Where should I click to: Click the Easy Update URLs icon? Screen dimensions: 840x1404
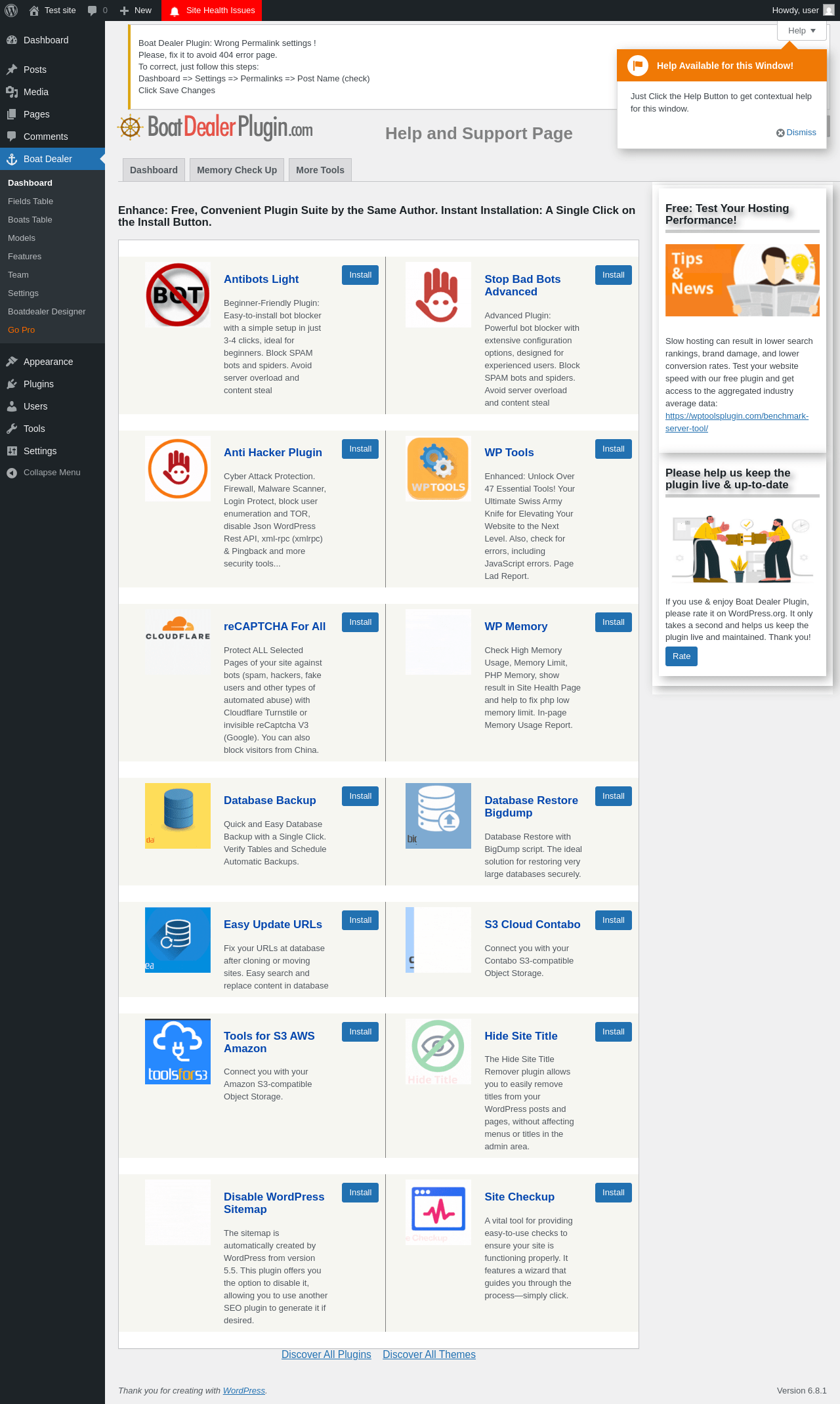click(178, 940)
